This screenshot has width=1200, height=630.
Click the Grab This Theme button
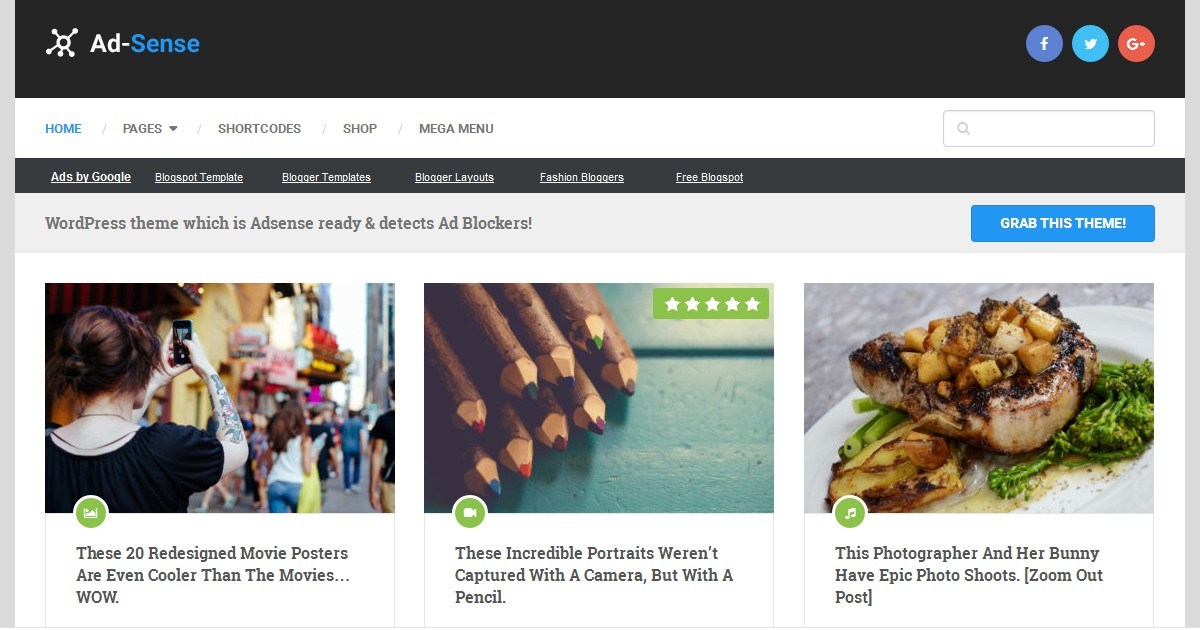(x=1062, y=223)
